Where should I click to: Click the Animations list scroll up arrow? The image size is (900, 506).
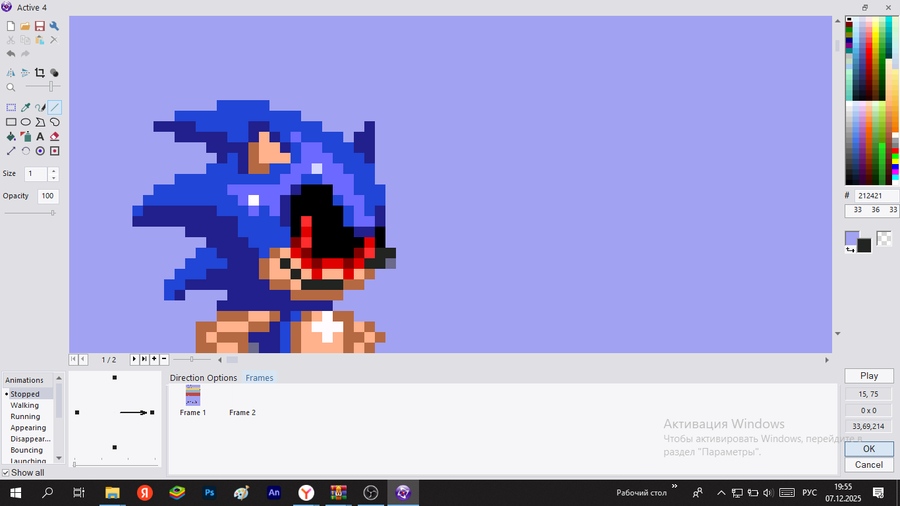59,378
